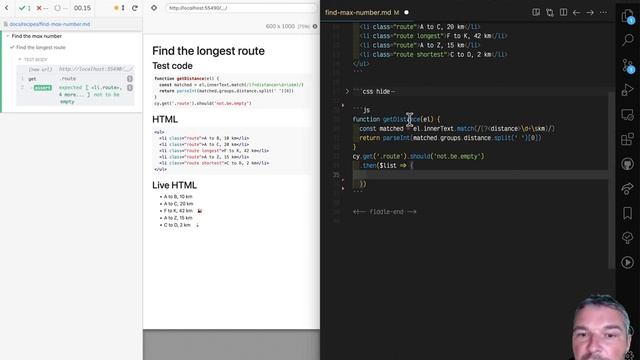
Task: Open Extensions in the activity bar
Action: pyautogui.click(x=628, y=139)
